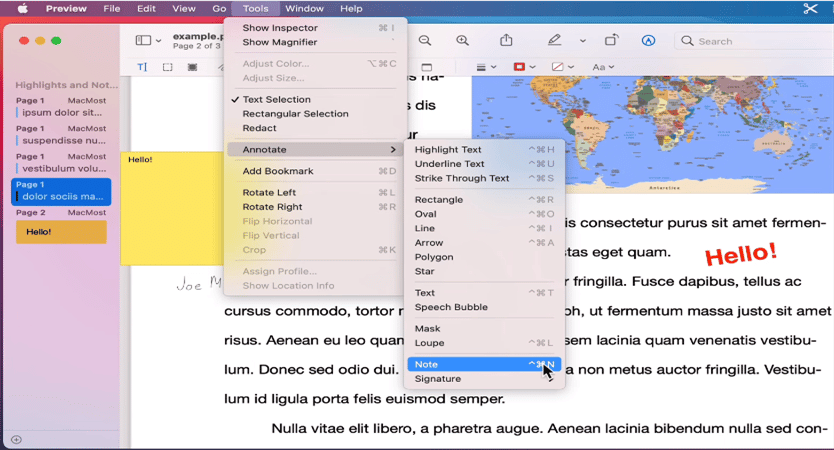Choose Strike Through Text annotation
This screenshot has width=834, height=450.
pos(484,178)
